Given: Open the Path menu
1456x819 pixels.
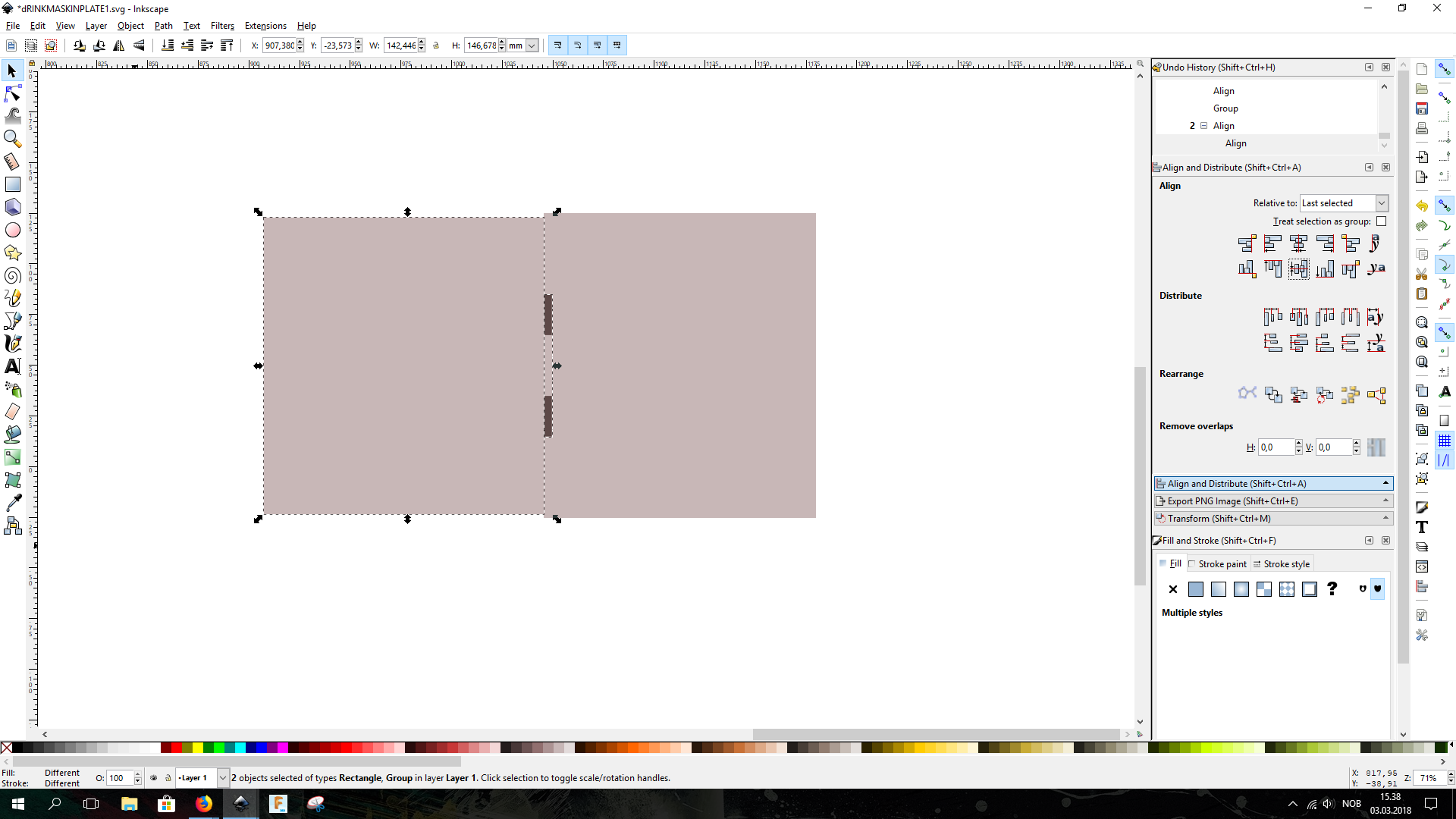Looking at the screenshot, I should (164, 26).
